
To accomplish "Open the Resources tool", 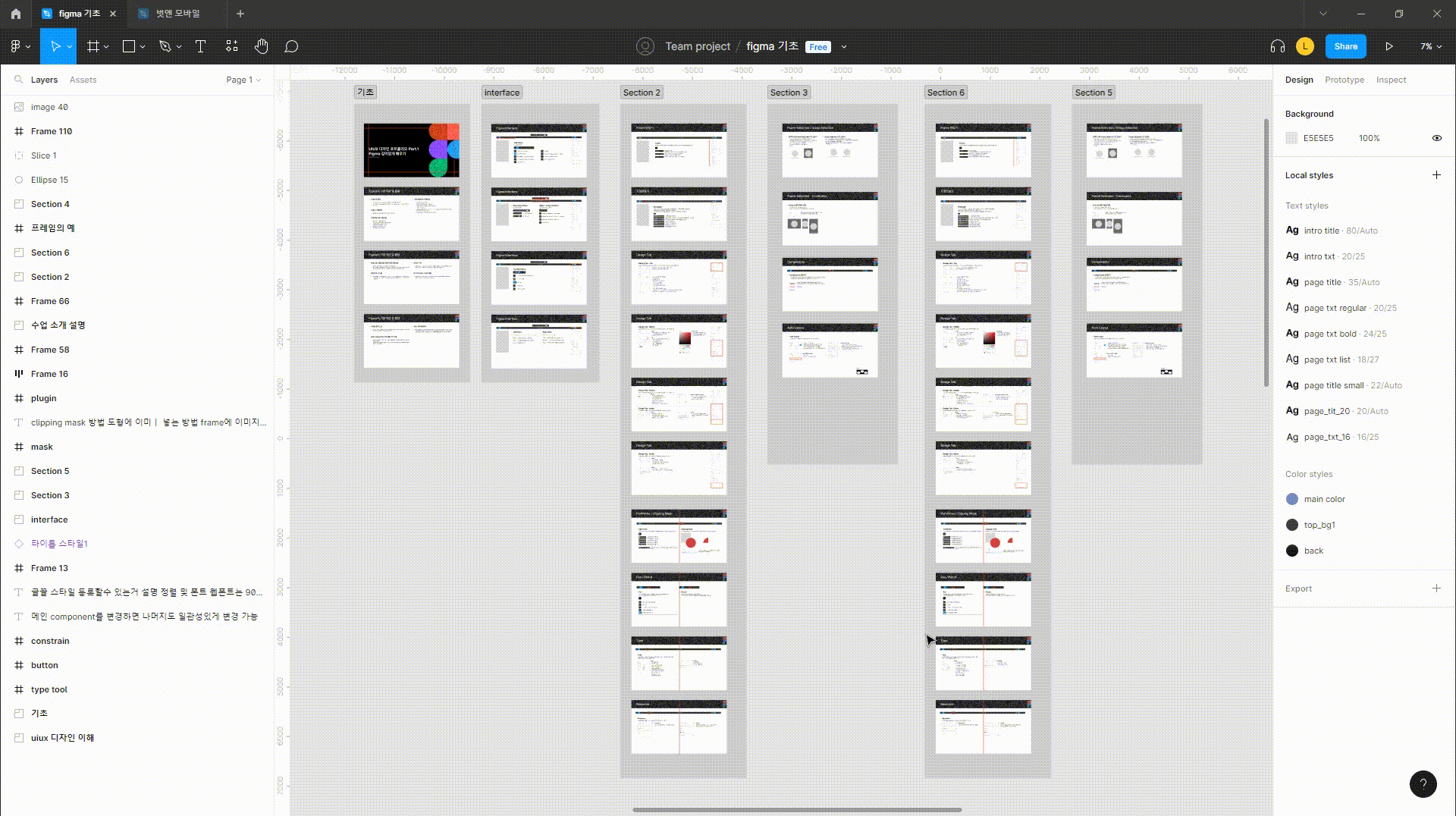I will [232, 46].
